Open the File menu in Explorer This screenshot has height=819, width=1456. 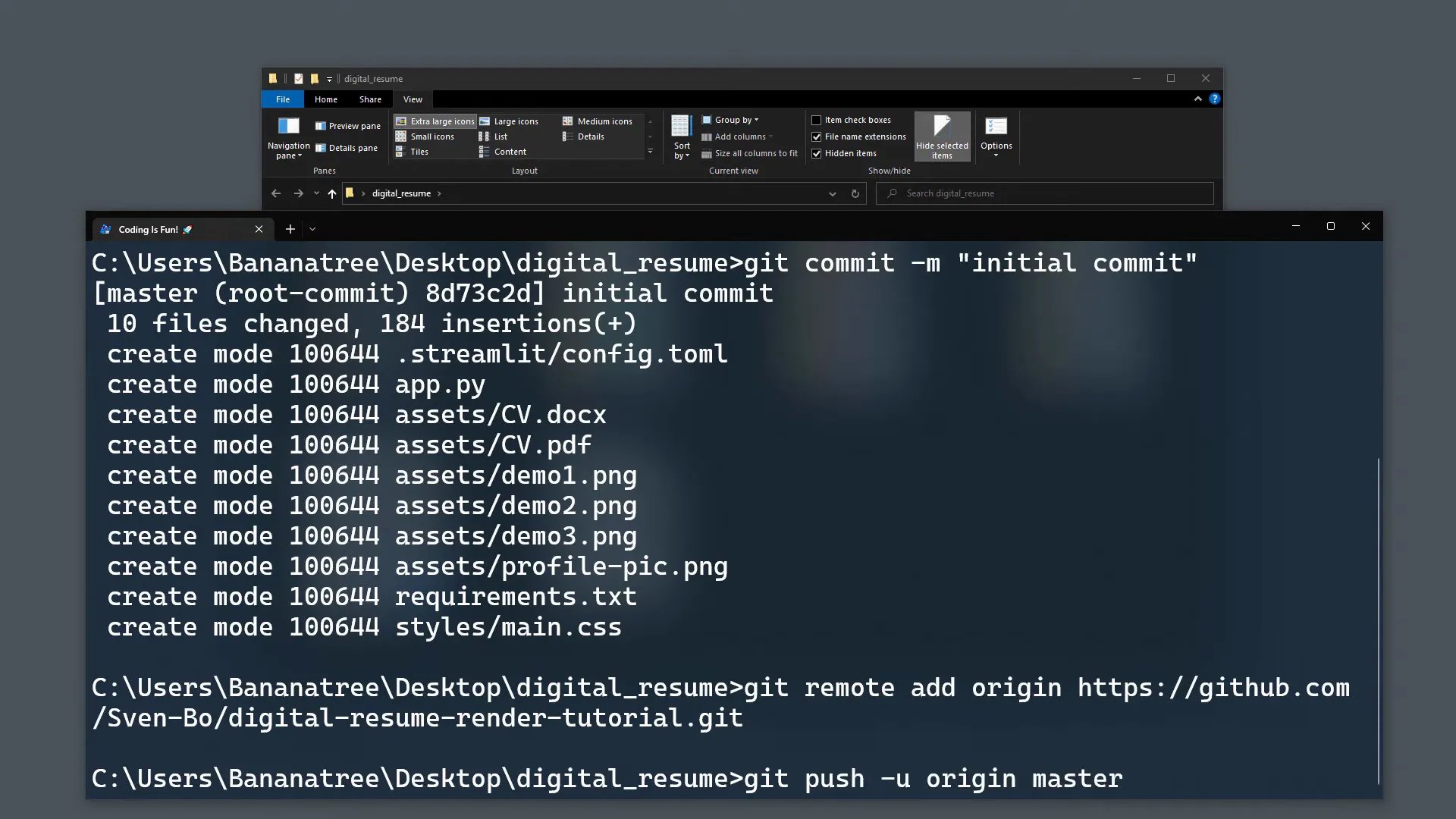[x=282, y=99]
